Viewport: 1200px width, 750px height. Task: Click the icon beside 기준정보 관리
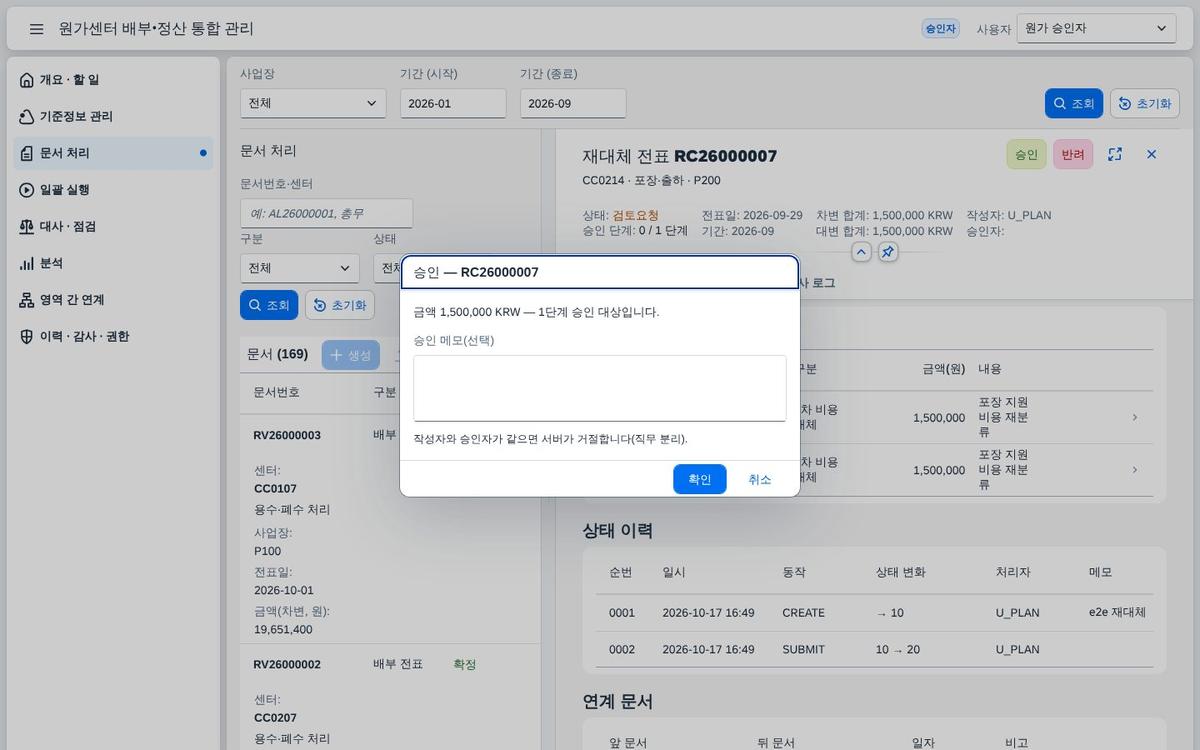tap(27, 117)
